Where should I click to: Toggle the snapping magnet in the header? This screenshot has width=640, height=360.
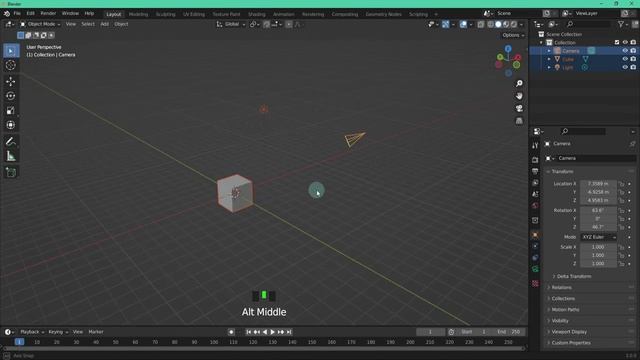267,24
